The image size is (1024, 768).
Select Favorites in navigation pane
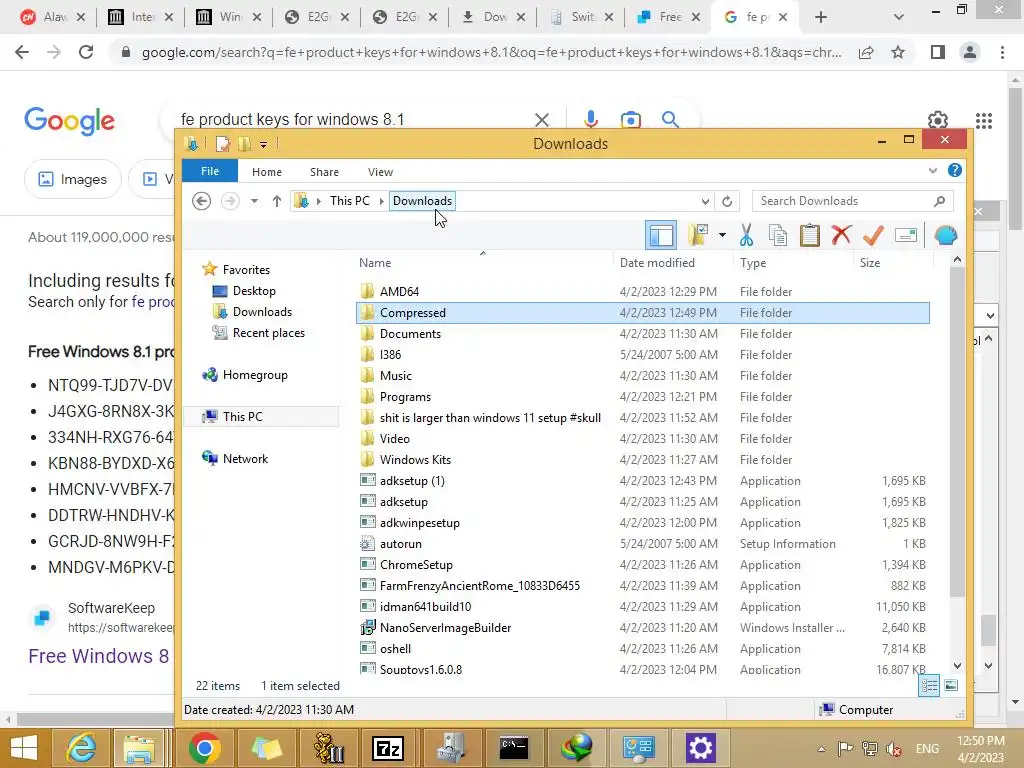click(x=246, y=269)
